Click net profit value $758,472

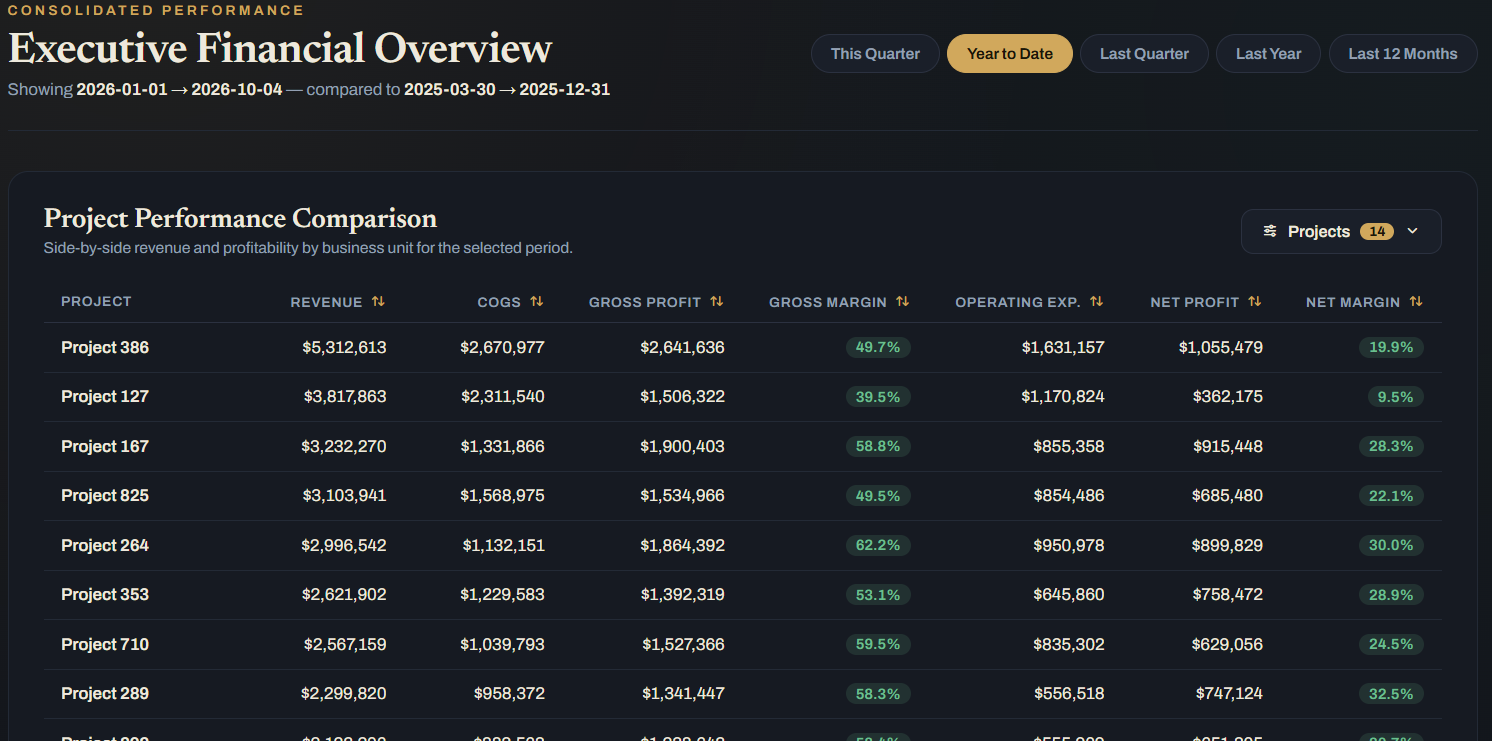coord(1227,595)
